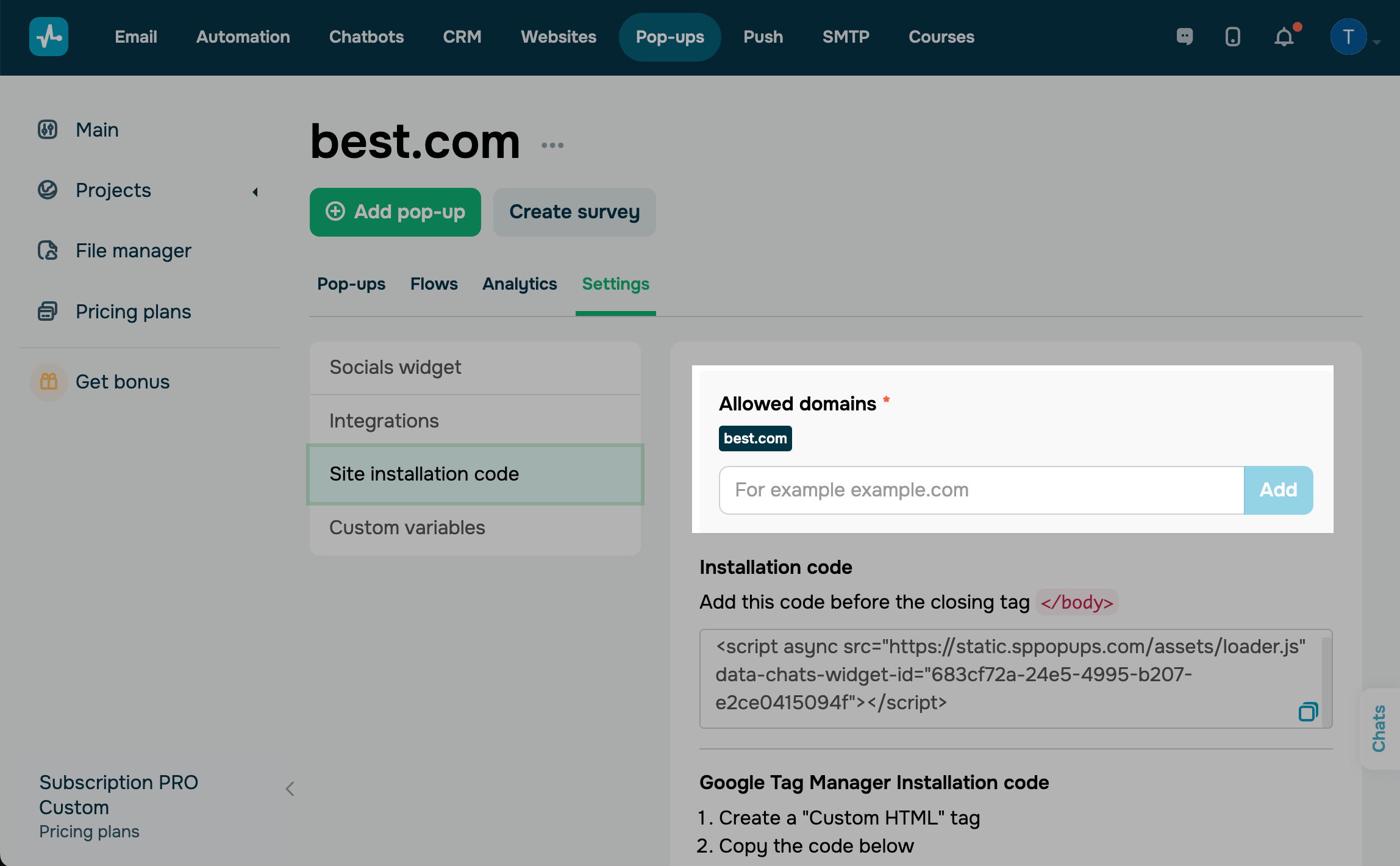Open the Chatbots menu item
Viewport: 1400px width, 866px height.
(x=366, y=37)
